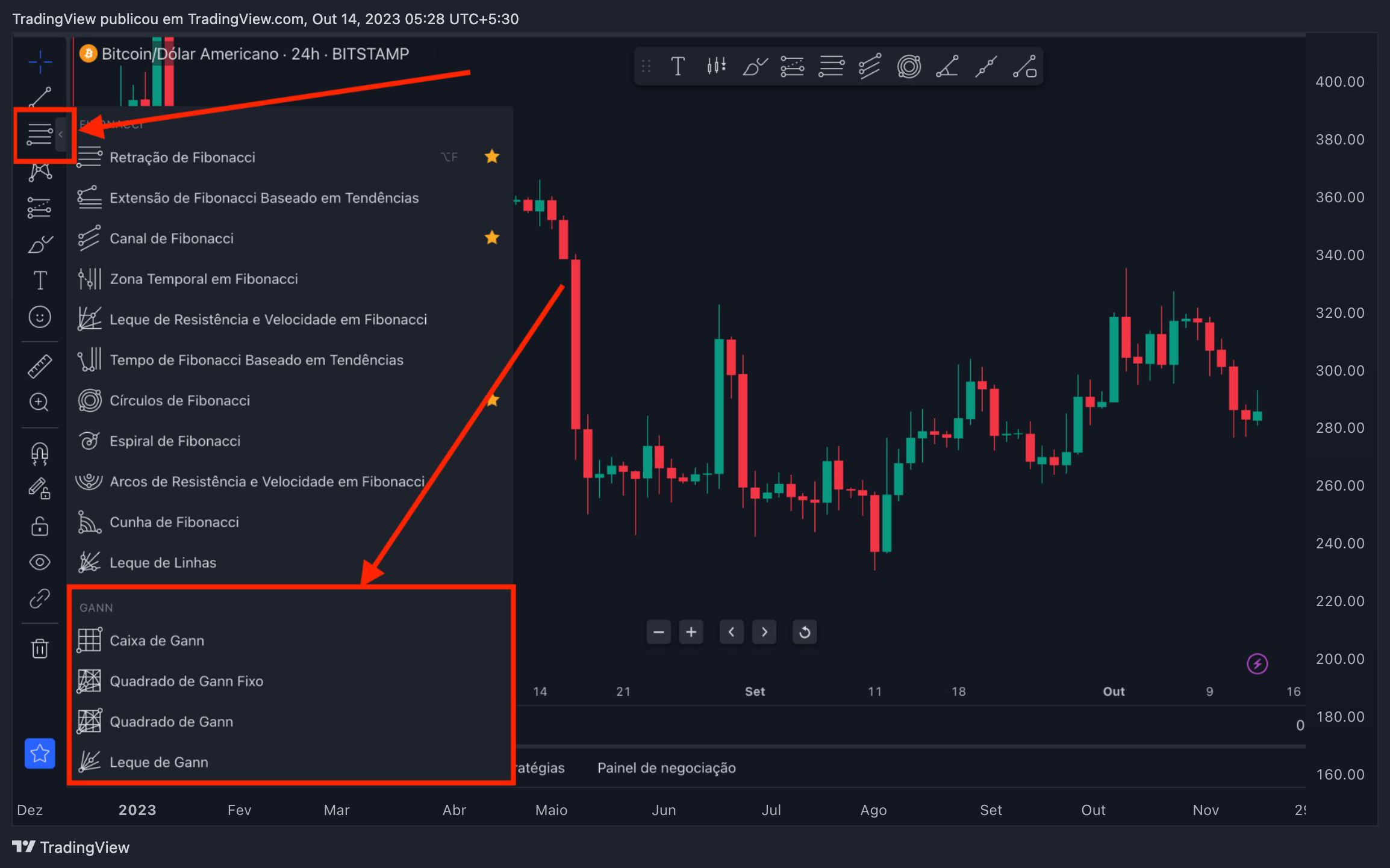Select Quadrado de Gann Fixo
Screen dimensions: 1390x868
290,681
